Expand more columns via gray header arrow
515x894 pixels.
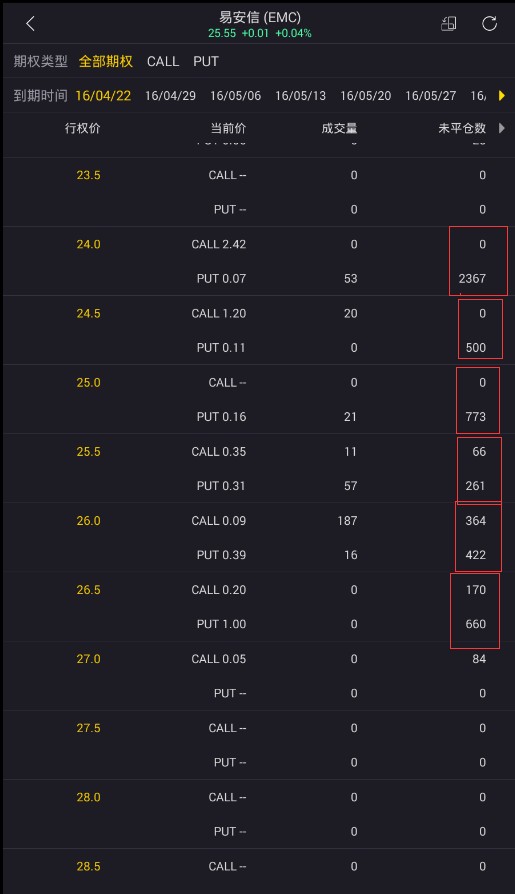[502, 128]
